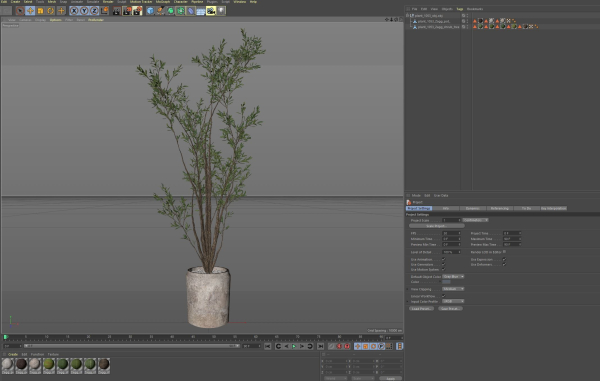Screen dimensions: 600x381
Task: Toggle the coordinate system icon
Action: coord(104,11)
